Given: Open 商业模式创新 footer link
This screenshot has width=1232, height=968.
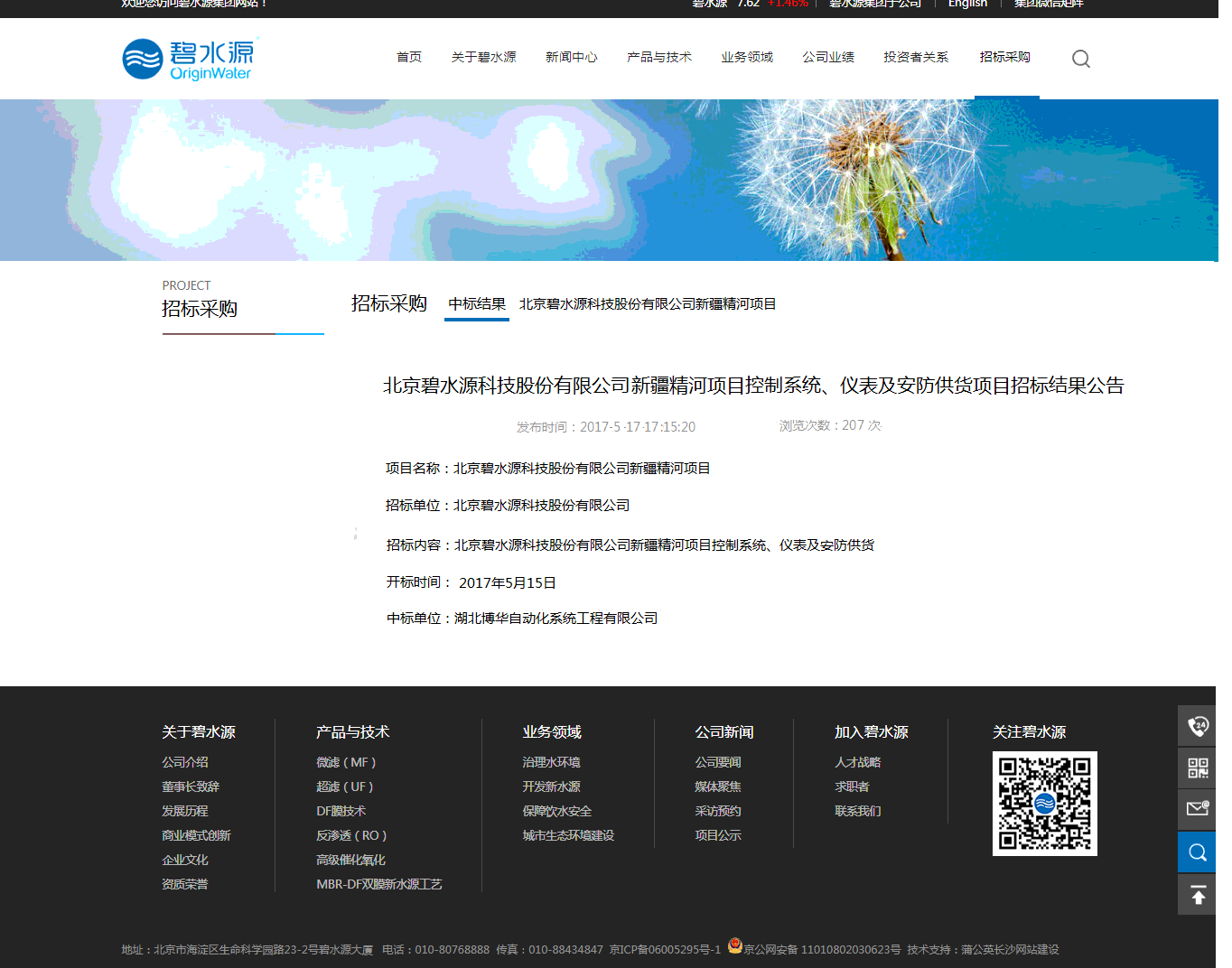Looking at the screenshot, I should [196, 835].
